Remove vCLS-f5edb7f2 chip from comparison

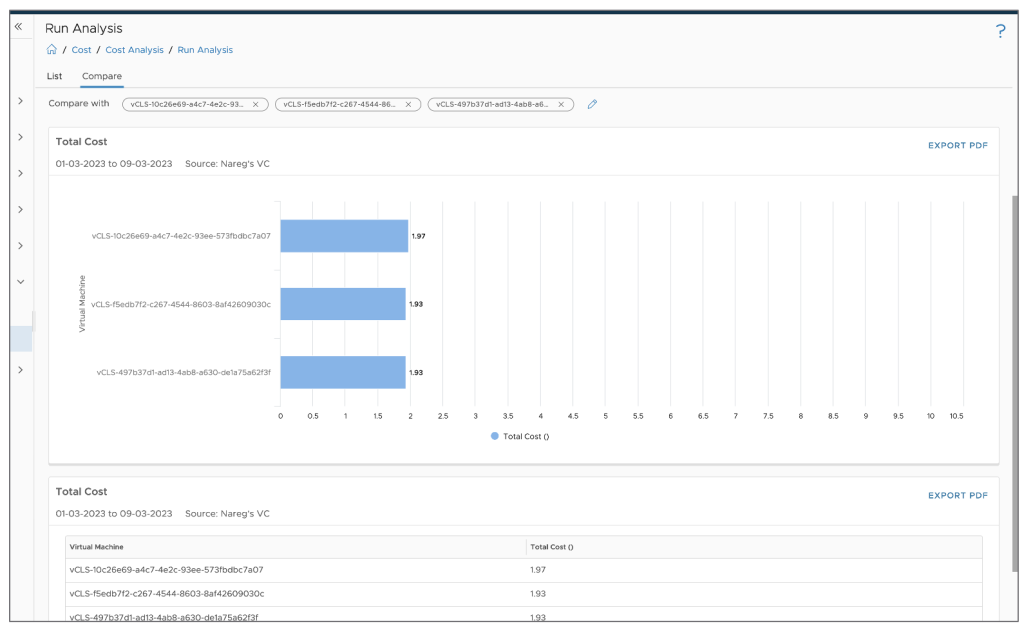coord(408,104)
